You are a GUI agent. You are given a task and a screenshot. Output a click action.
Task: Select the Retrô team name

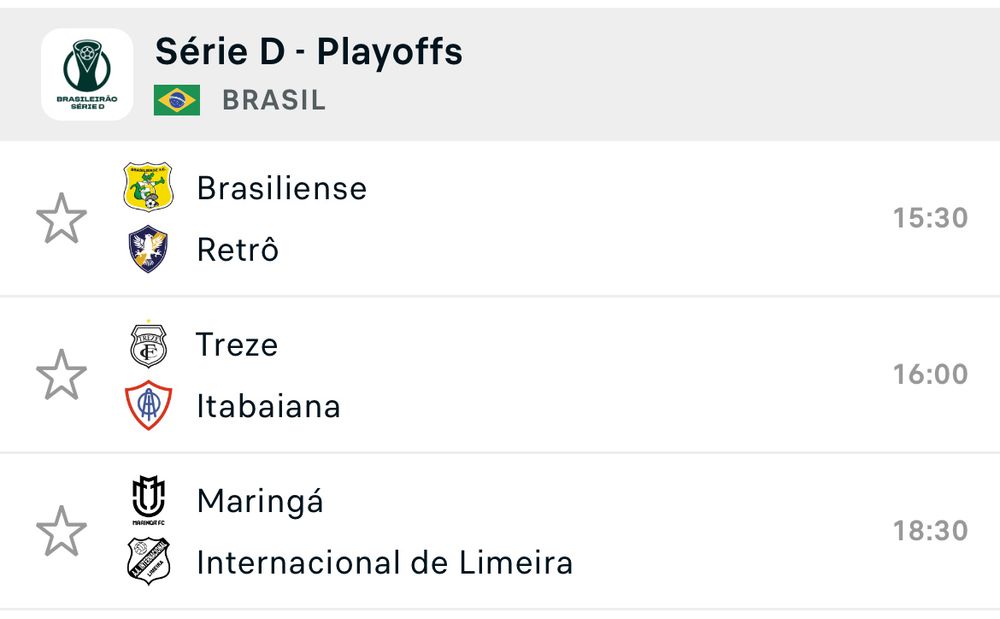(x=238, y=250)
